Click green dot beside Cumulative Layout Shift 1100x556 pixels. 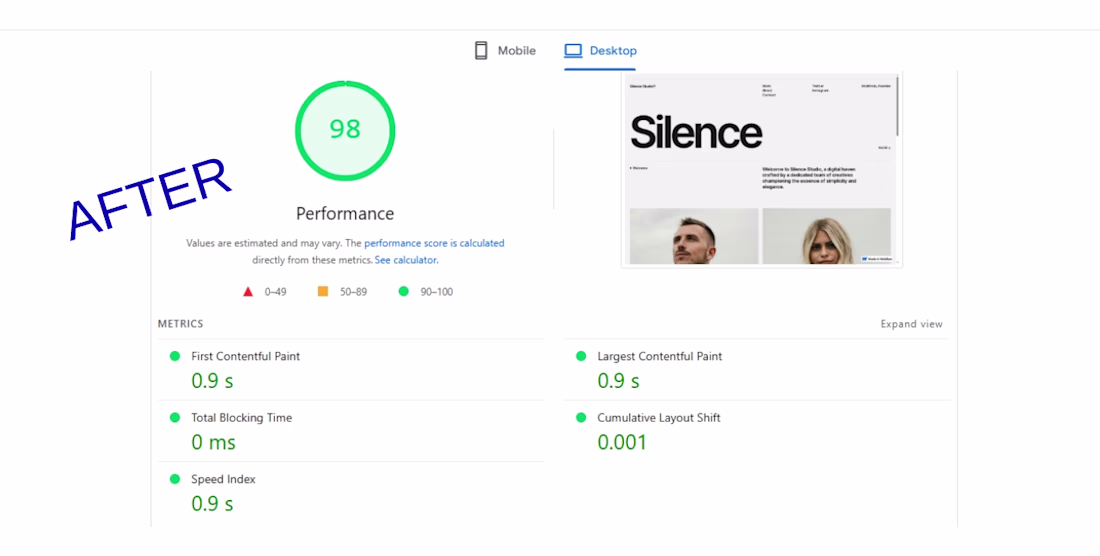[x=581, y=418]
